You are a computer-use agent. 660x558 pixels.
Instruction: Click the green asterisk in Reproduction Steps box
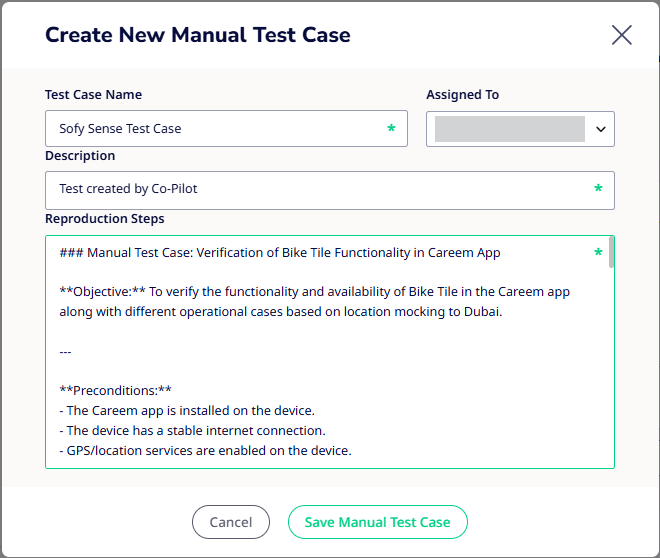[x=598, y=252]
